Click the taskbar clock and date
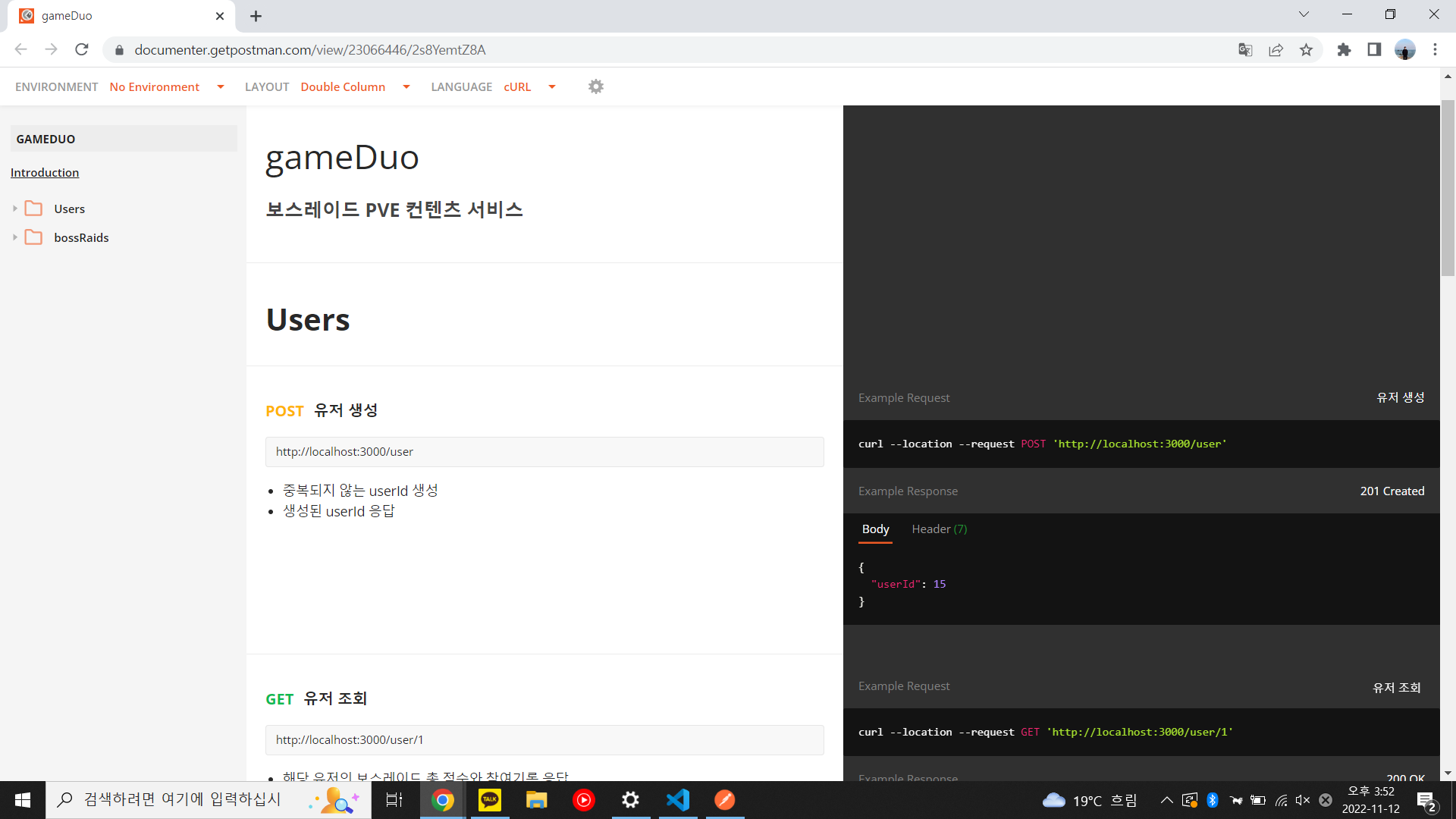Screen dimensions: 1456x819 [1371, 800]
